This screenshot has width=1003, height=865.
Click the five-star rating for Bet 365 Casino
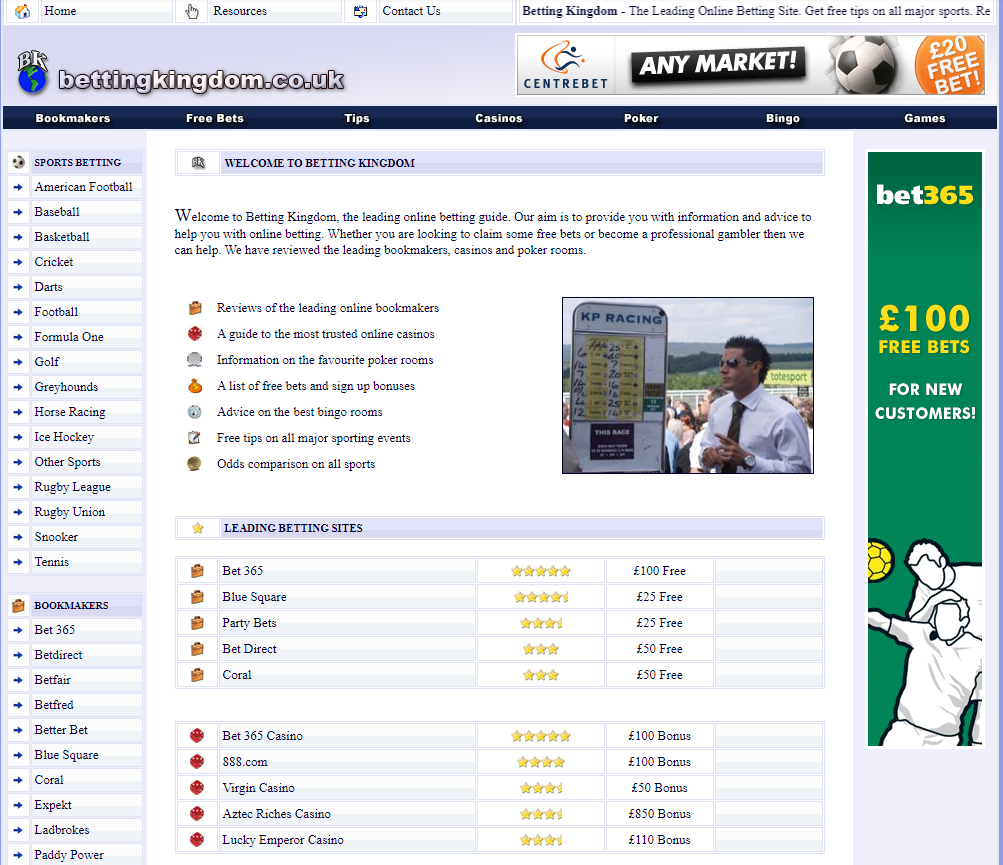541,736
